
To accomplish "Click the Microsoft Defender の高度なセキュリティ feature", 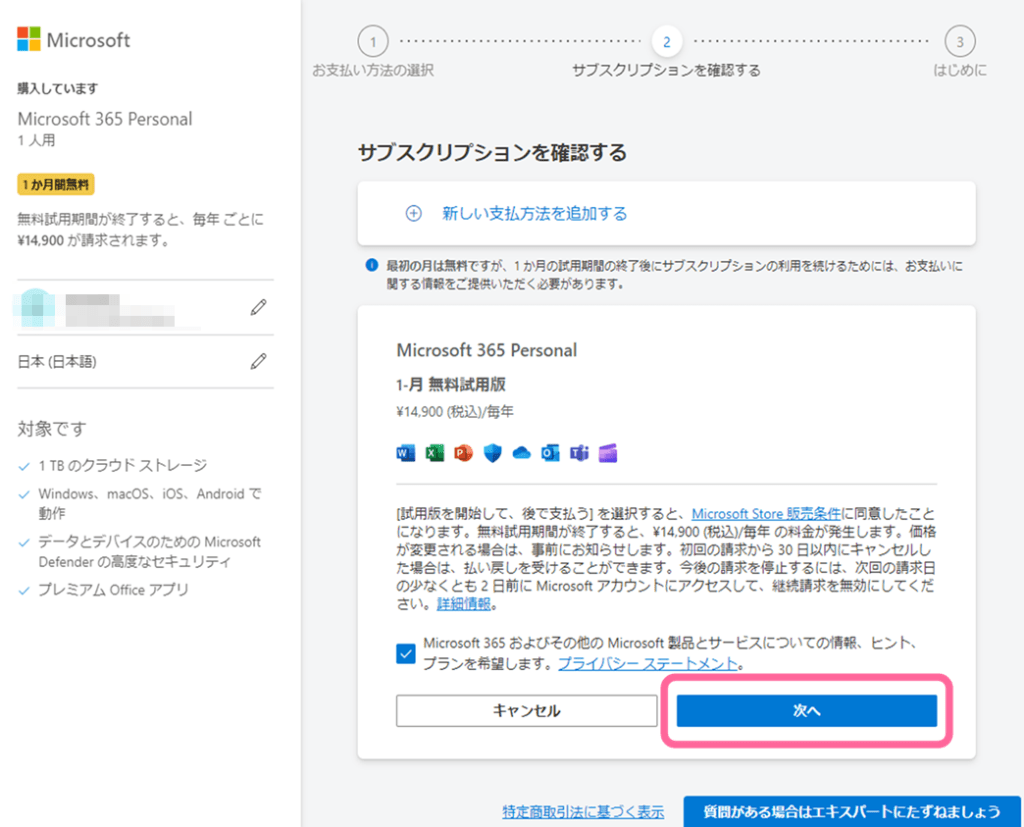I will 150,551.
